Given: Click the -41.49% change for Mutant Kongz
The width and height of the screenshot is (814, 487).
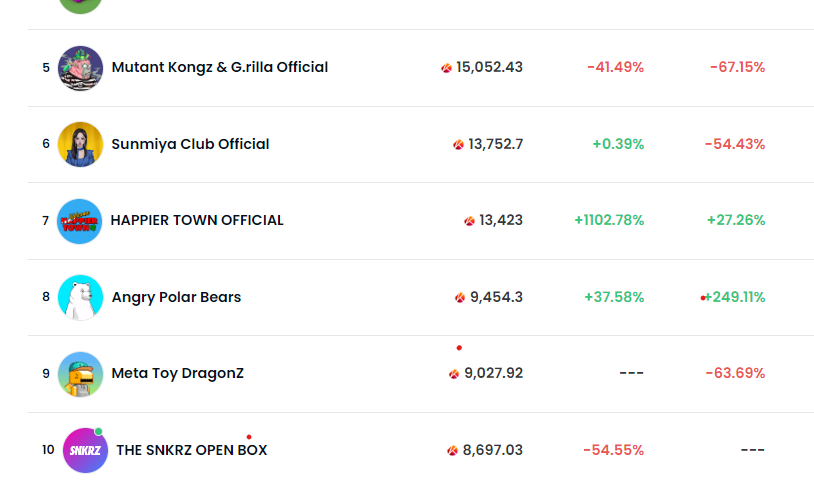Looking at the screenshot, I should pyautogui.click(x=616, y=67).
